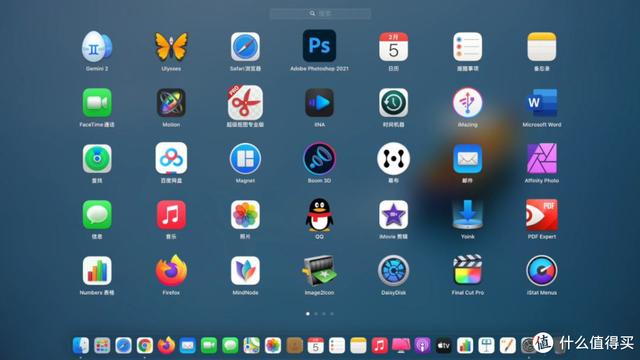Launch the Yoink app
Image resolution: width=640 pixels, height=360 pixels.
(x=467, y=214)
